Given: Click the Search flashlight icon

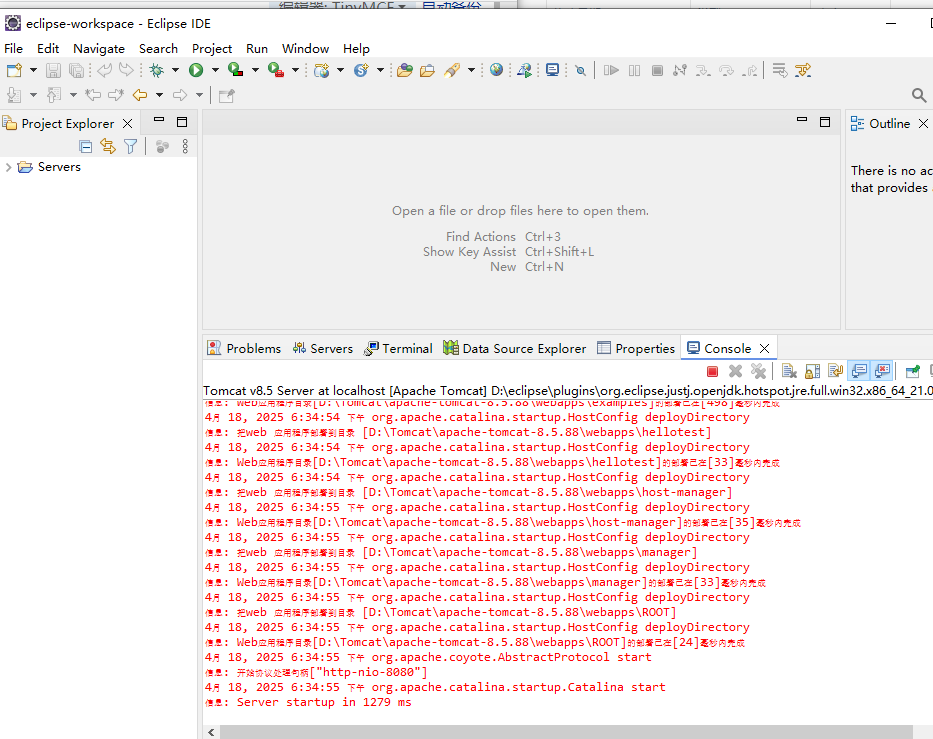Looking at the screenshot, I should [452, 70].
